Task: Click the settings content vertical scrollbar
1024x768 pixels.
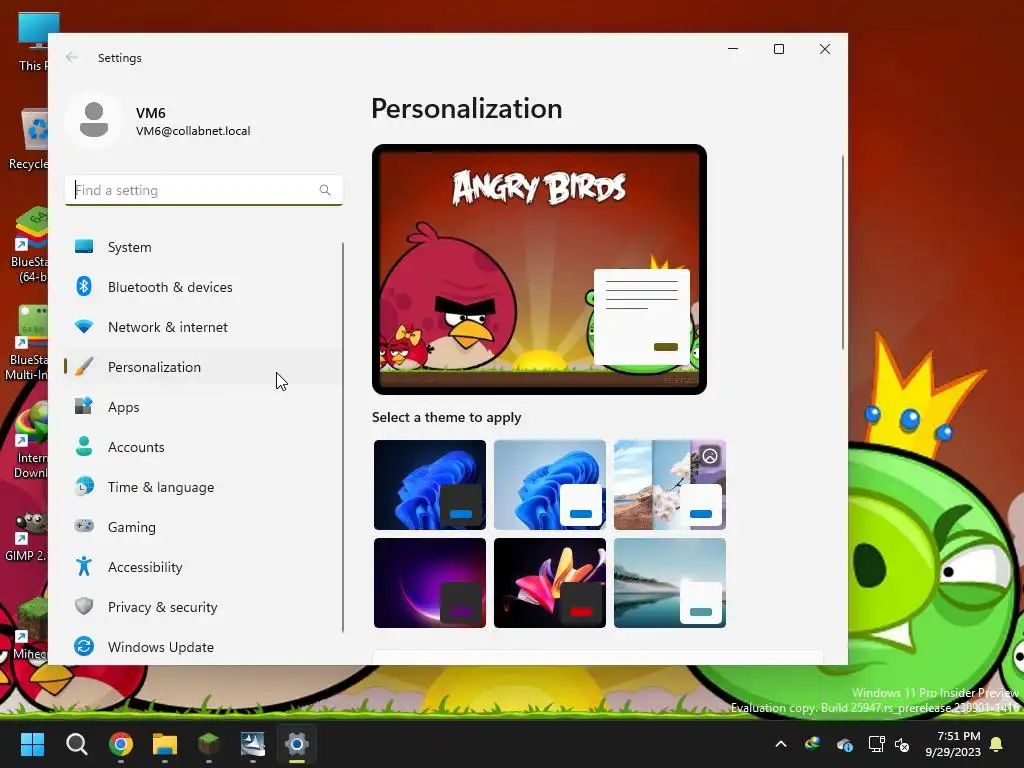Action: pyautogui.click(x=842, y=253)
